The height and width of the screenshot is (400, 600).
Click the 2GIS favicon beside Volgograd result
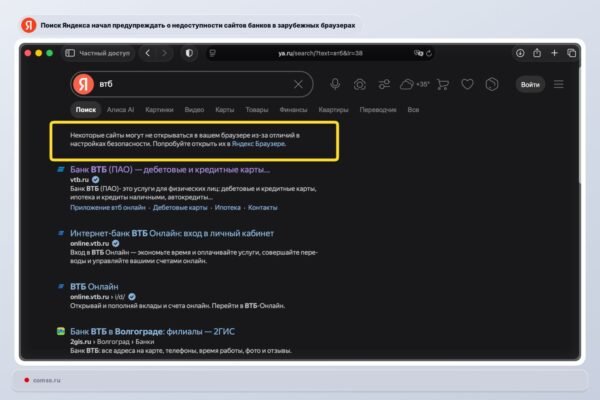61,331
